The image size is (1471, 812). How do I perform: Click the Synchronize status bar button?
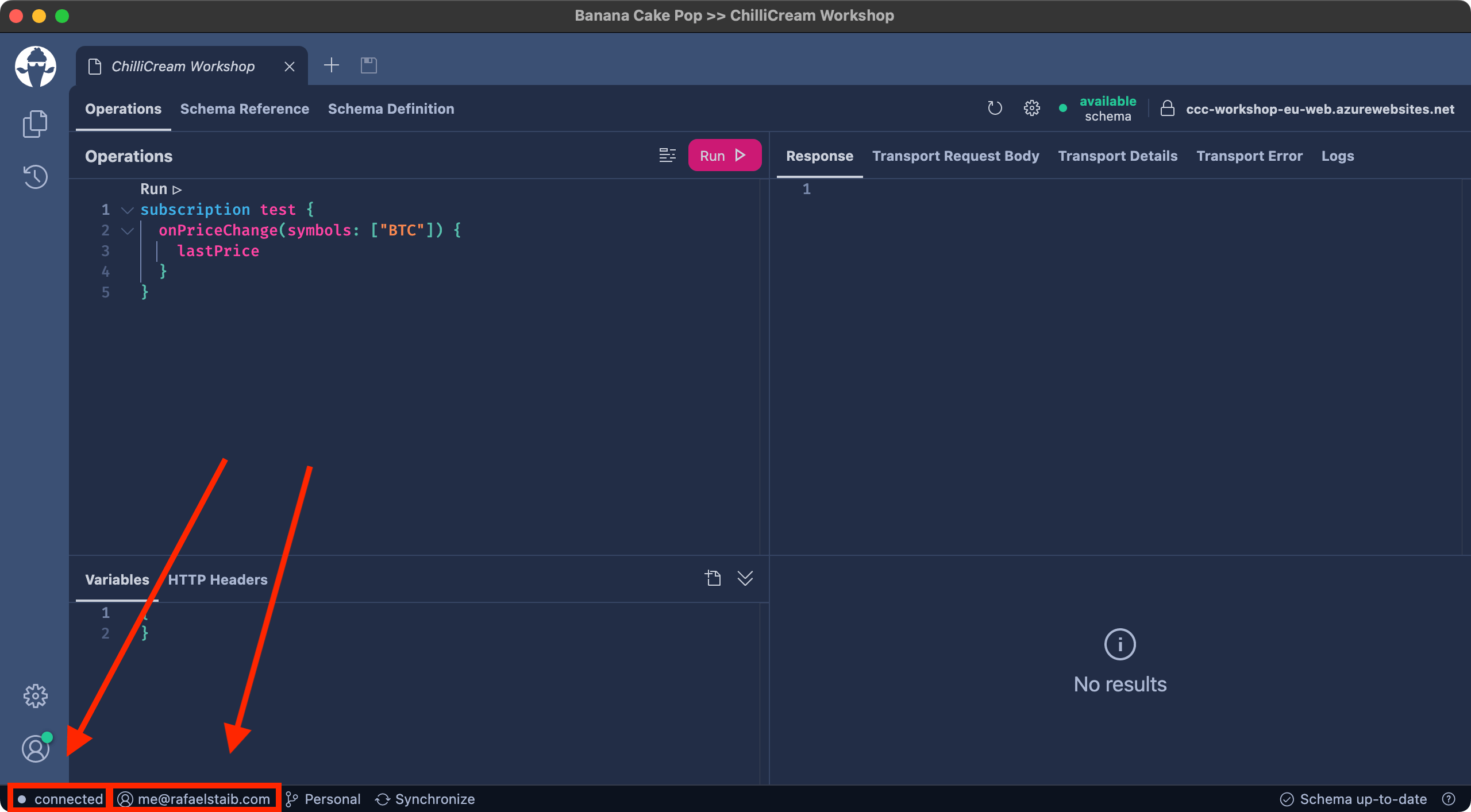(425, 799)
